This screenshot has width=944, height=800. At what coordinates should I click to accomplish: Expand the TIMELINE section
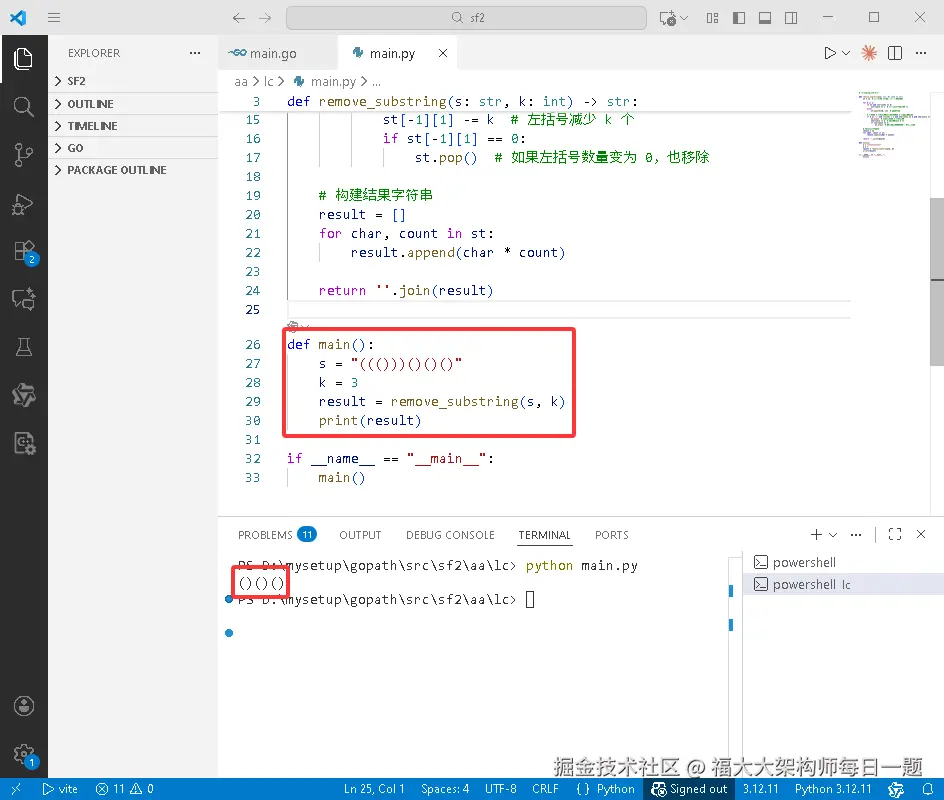point(133,126)
